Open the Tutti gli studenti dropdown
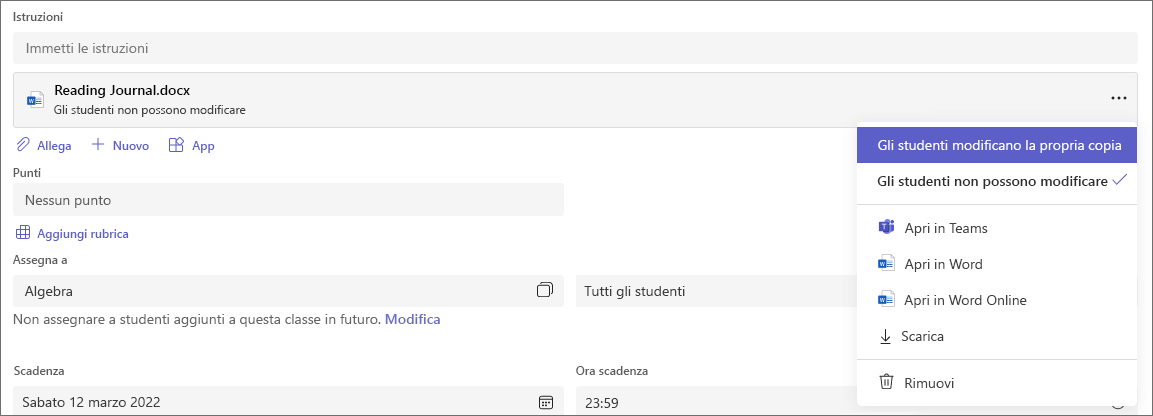Viewport: 1153px width, 416px height. click(x=717, y=291)
